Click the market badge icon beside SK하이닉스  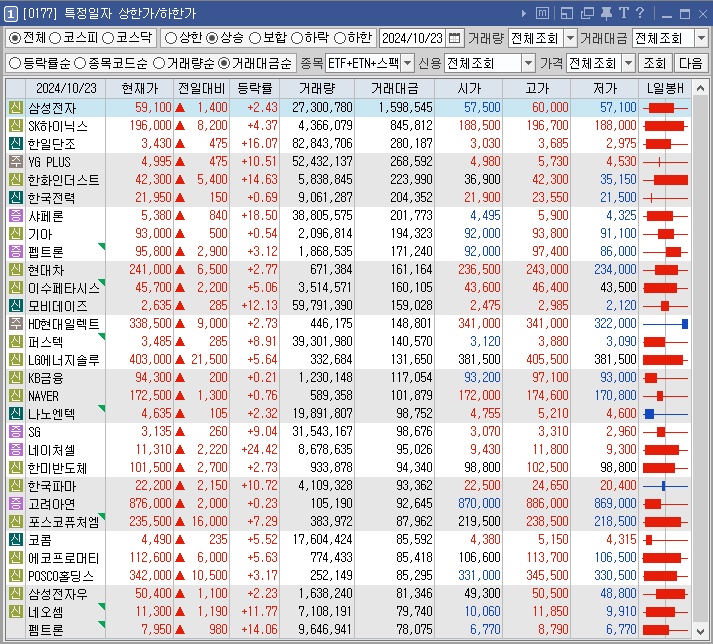16,126
